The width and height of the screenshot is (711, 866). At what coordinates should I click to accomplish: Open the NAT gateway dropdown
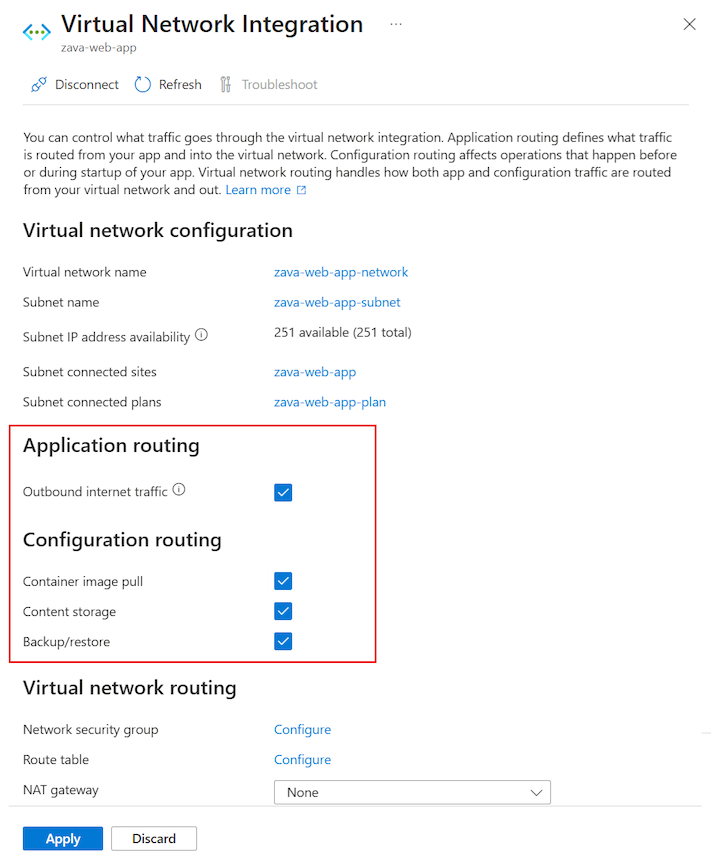[x=412, y=791]
